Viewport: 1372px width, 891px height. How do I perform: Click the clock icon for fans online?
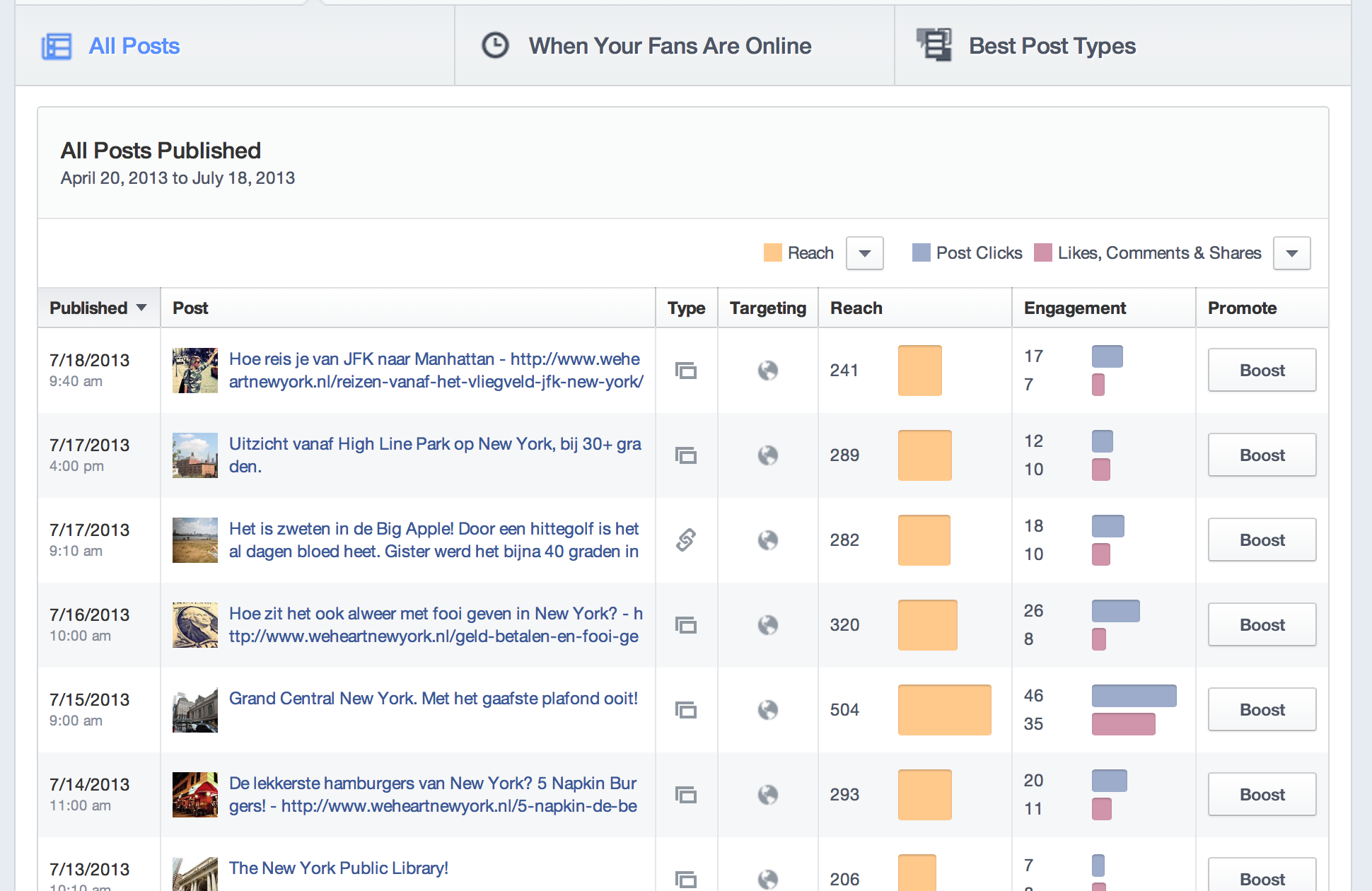(495, 46)
